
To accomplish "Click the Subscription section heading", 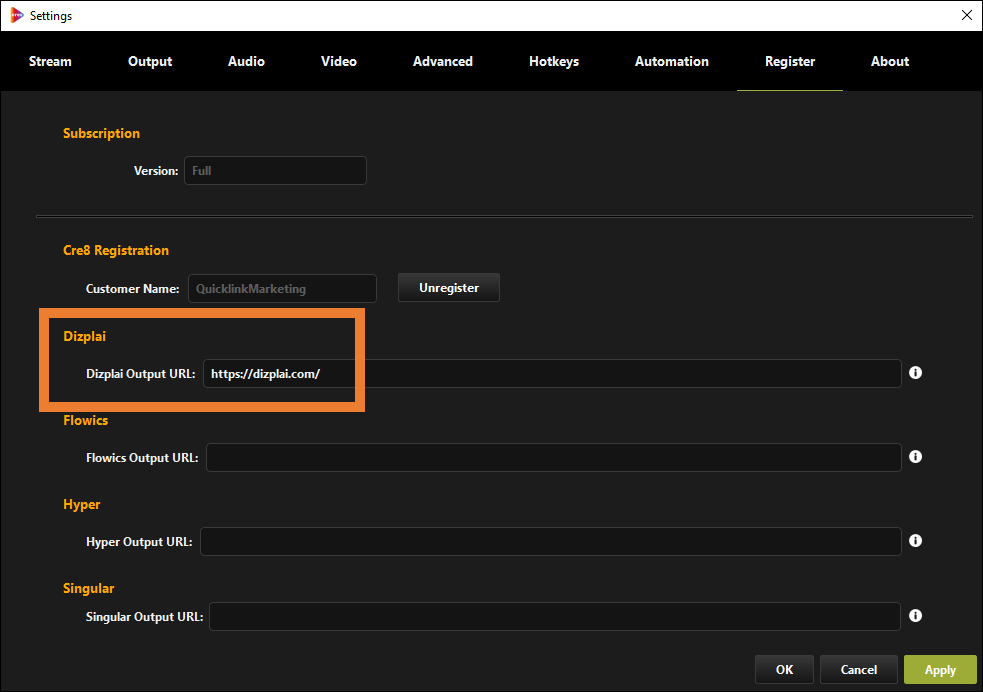I will pos(102,134).
